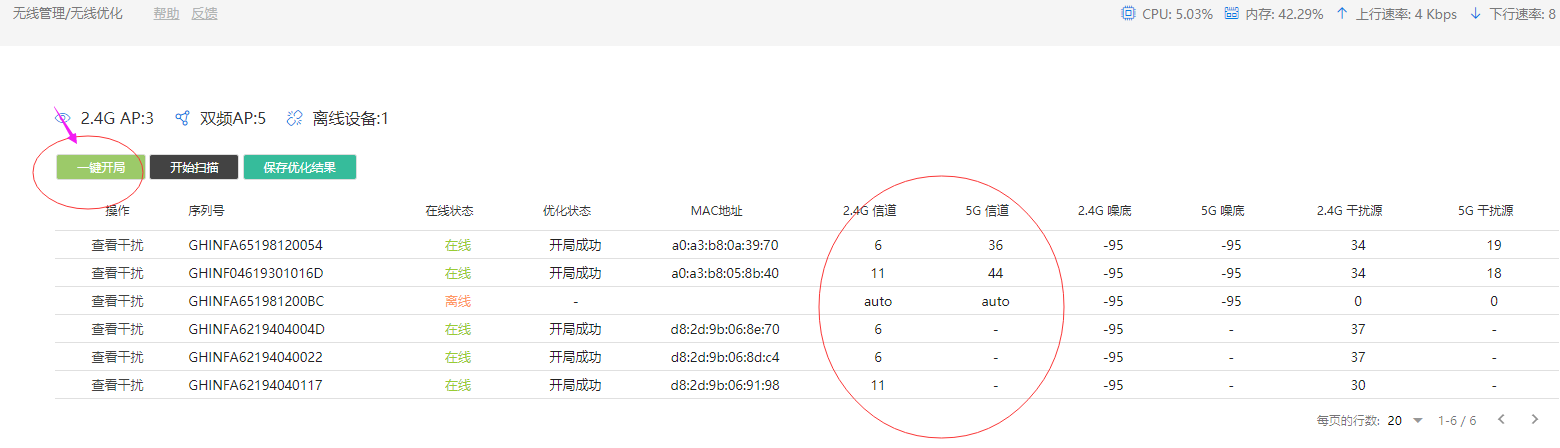Screen dimensions: 1560x448
Task: Click the upload speed arrow icon
Action: (1343, 14)
